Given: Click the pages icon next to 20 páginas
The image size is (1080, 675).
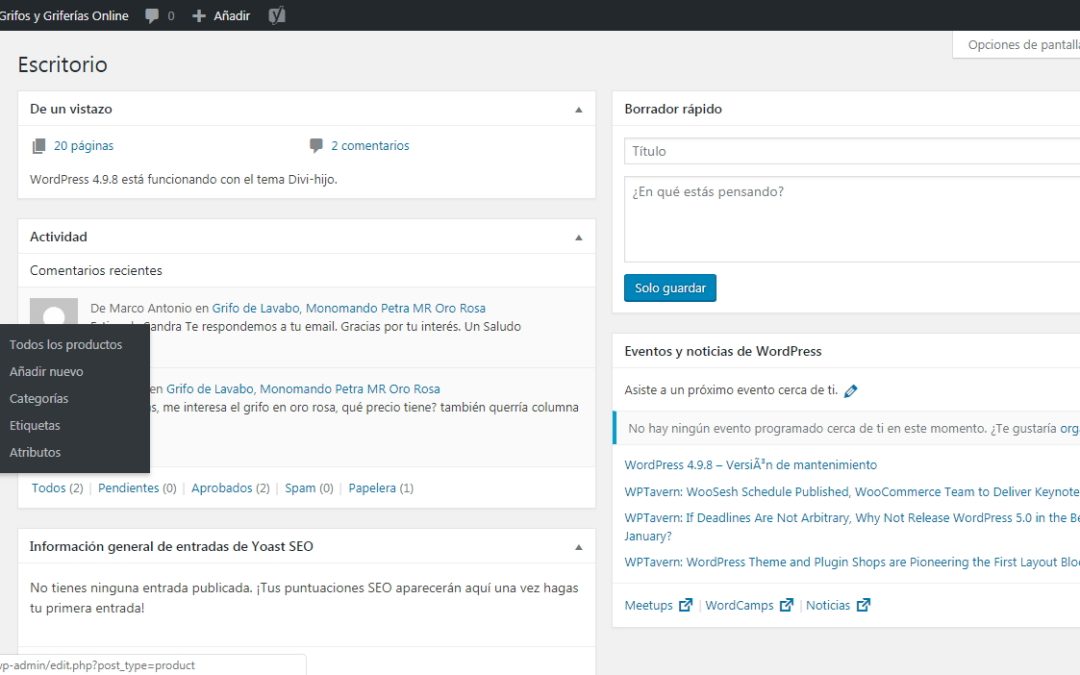Looking at the screenshot, I should (x=39, y=146).
